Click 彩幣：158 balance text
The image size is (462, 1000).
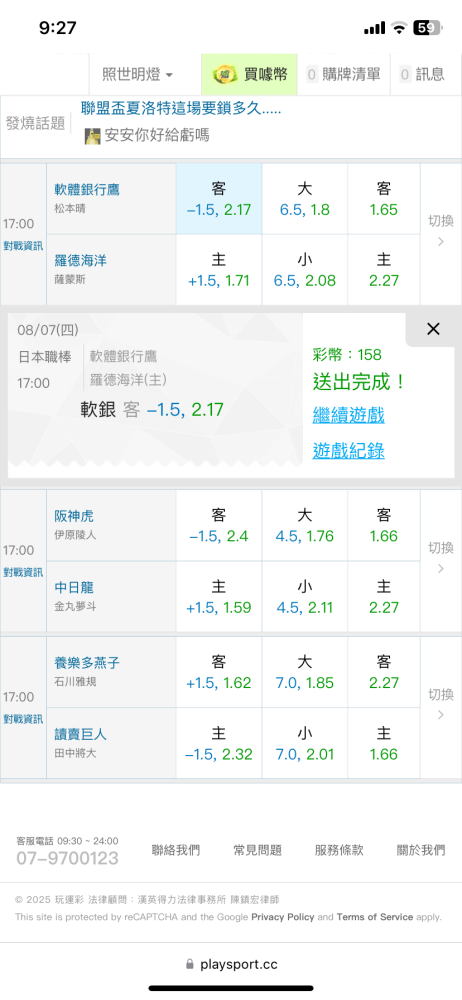coord(349,355)
